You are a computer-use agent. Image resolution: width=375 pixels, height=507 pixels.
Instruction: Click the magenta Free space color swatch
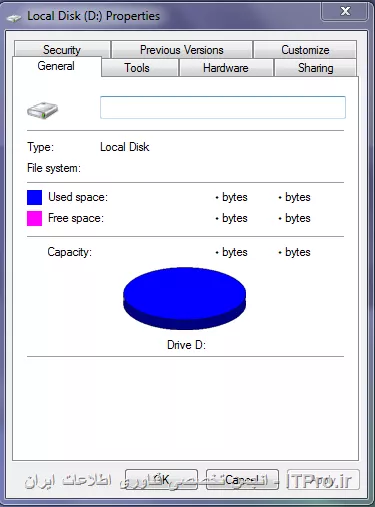[34, 218]
